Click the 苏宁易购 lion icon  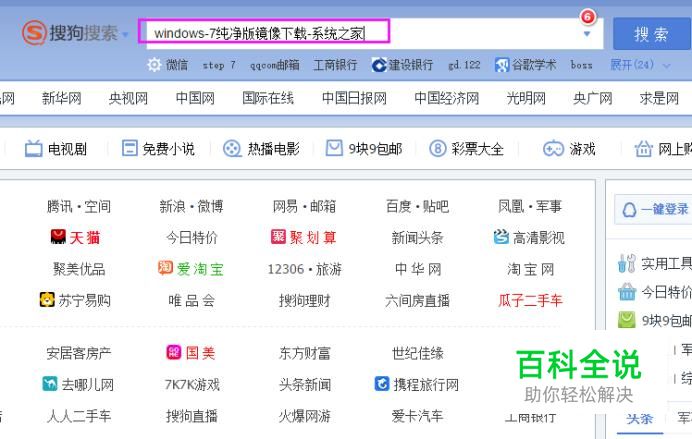coord(47,300)
